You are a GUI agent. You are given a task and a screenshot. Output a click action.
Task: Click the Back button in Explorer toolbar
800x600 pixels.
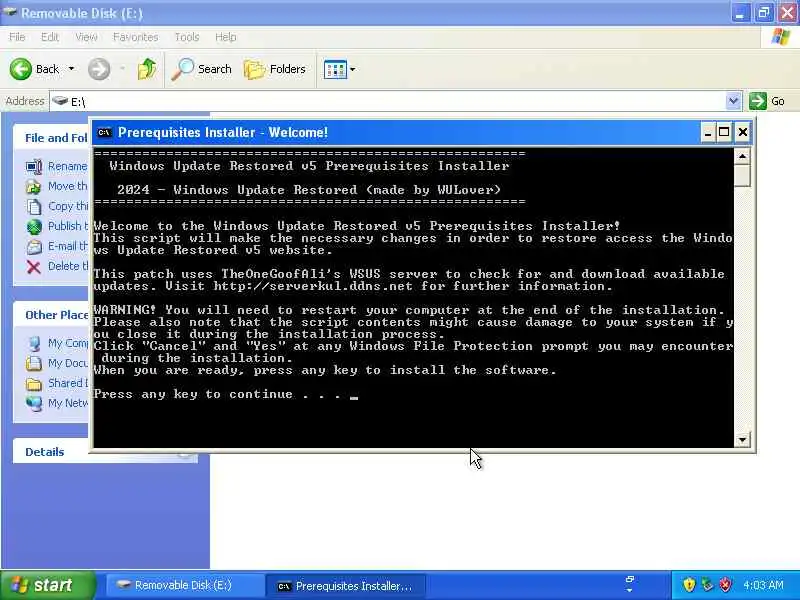point(35,69)
